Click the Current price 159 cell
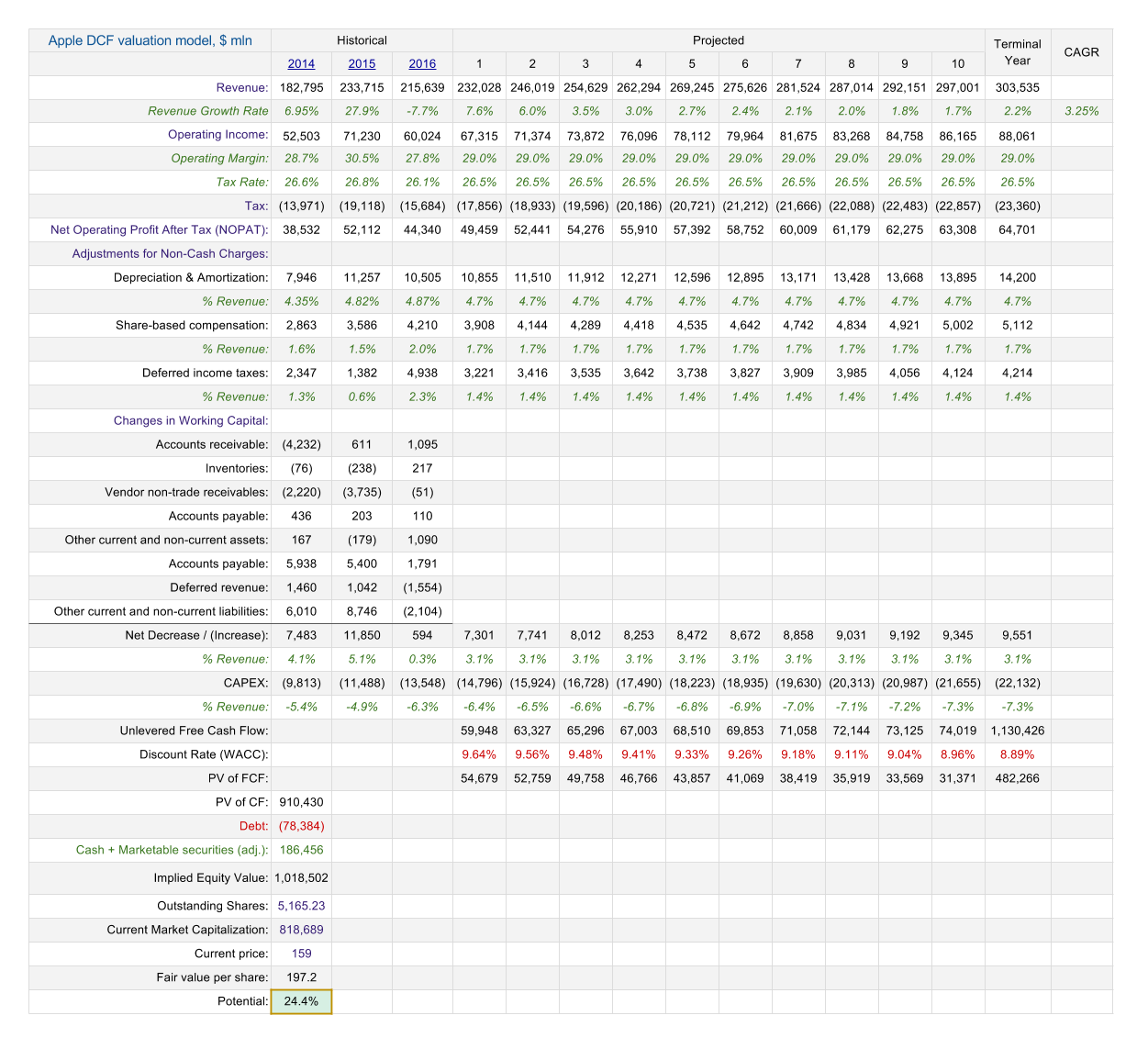The width and height of the screenshot is (1148, 1060). coord(301,954)
